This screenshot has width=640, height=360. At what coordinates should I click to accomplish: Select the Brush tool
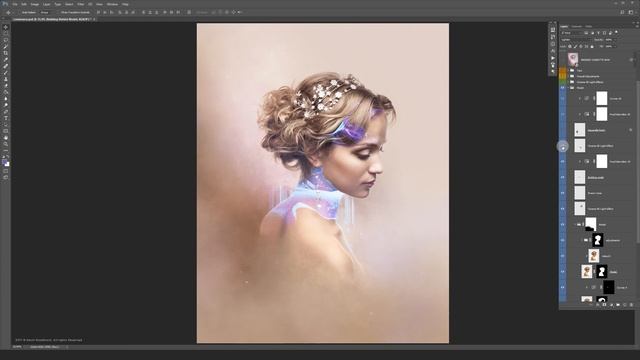pyautogui.click(x=6, y=73)
